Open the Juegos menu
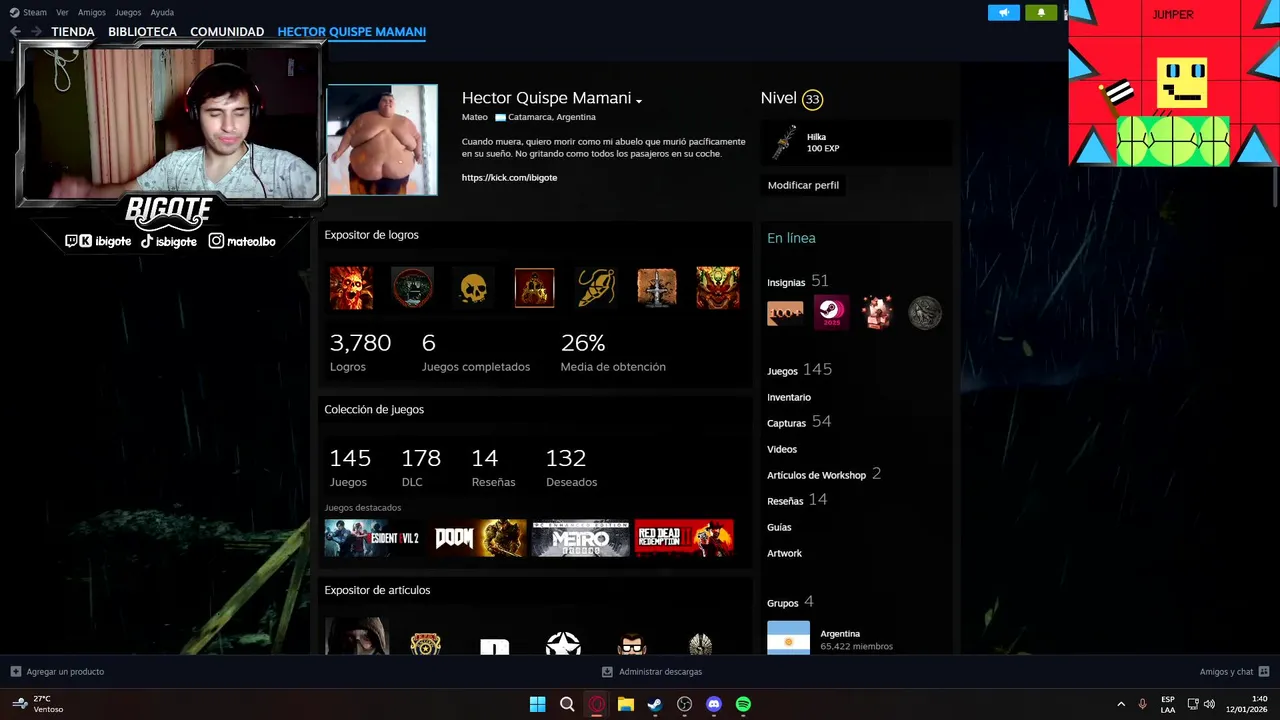The height and width of the screenshot is (720, 1280). pyautogui.click(x=128, y=12)
